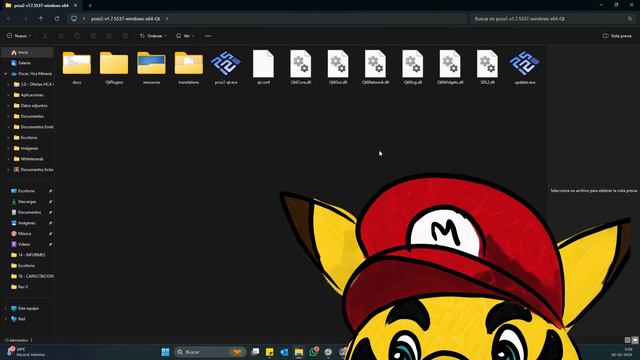Switch to large icons view layout button
The height and width of the screenshot is (360, 640).
(x=635, y=340)
